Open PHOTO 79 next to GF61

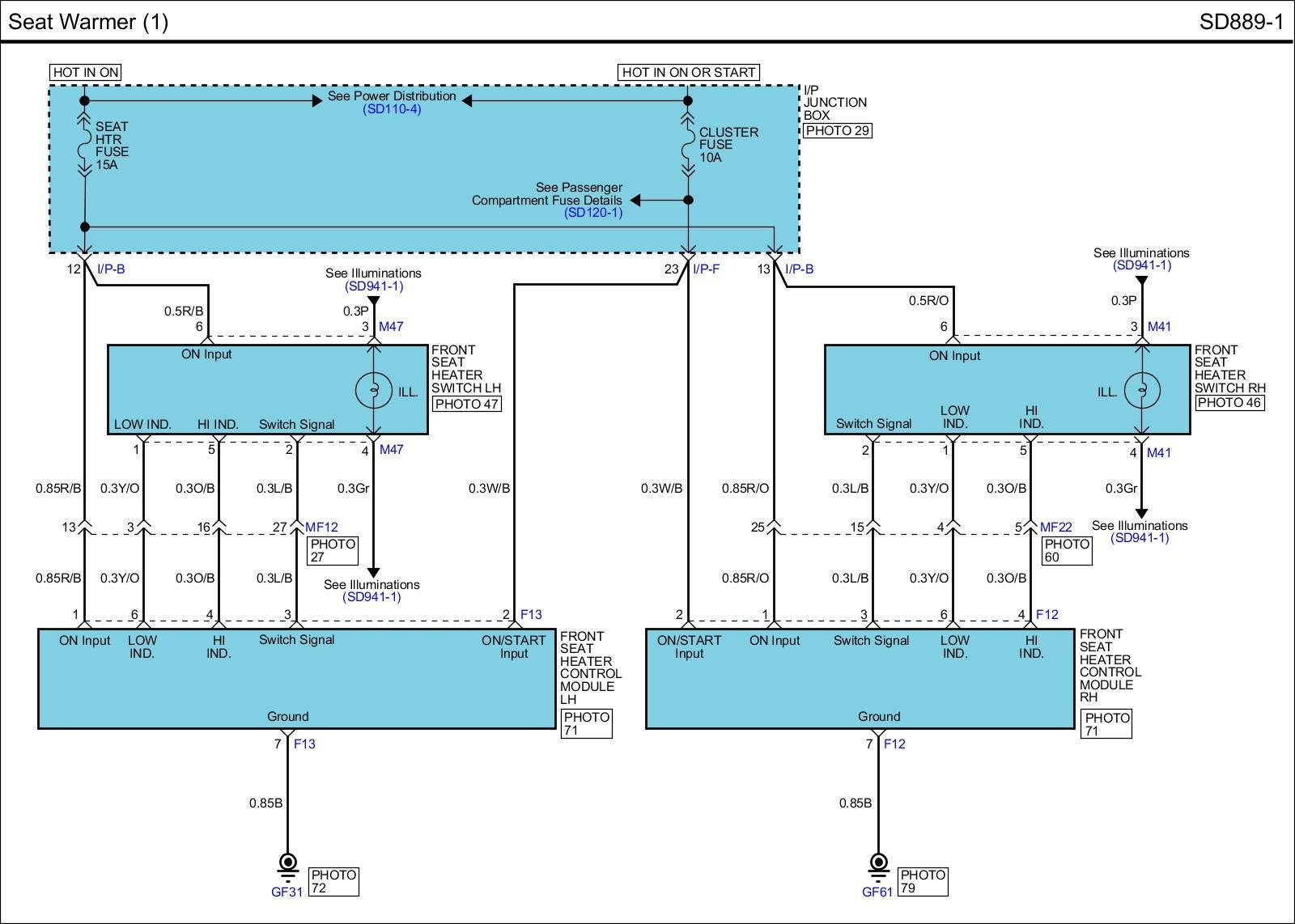923,881
